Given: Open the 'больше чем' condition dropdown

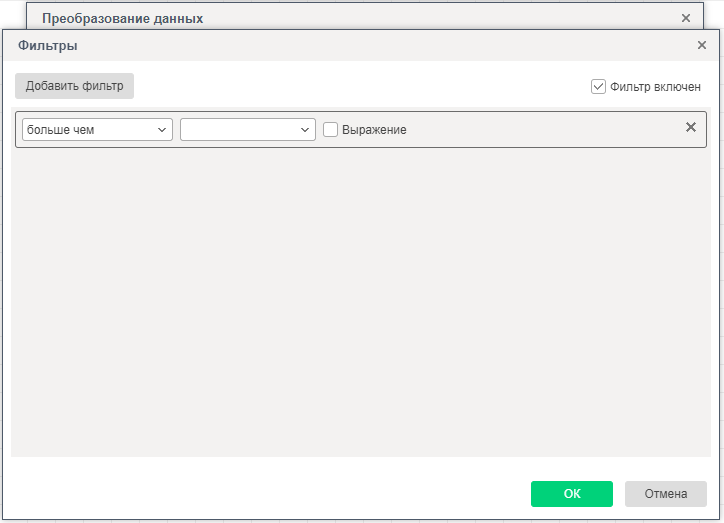Looking at the screenshot, I should (97, 130).
